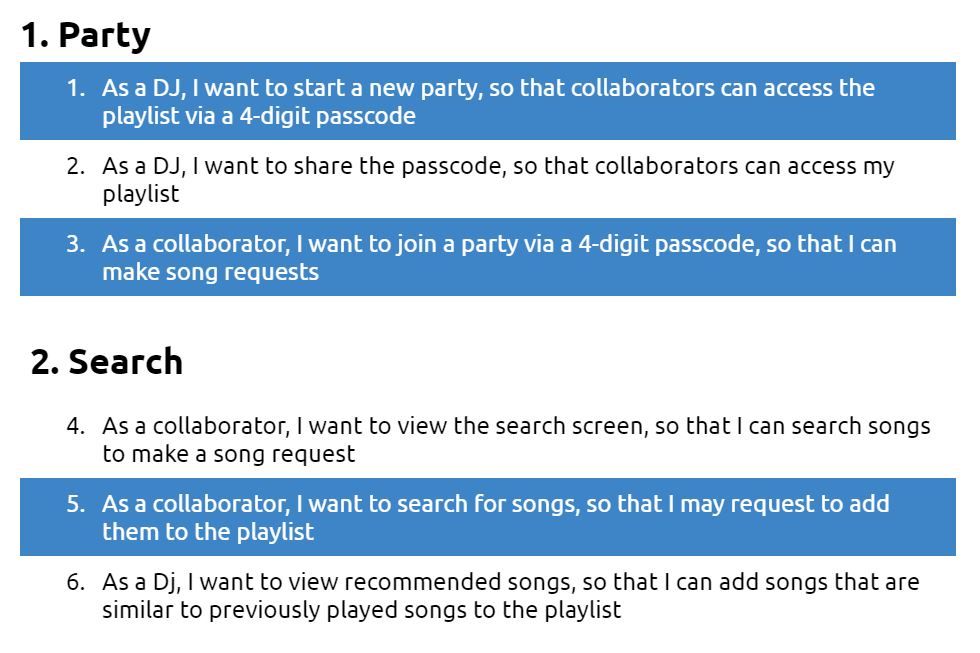This screenshot has width=980, height=653.
Task: Click the text 'playlist via a 4-digit passcode'
Action: click(x=259, y=116)
